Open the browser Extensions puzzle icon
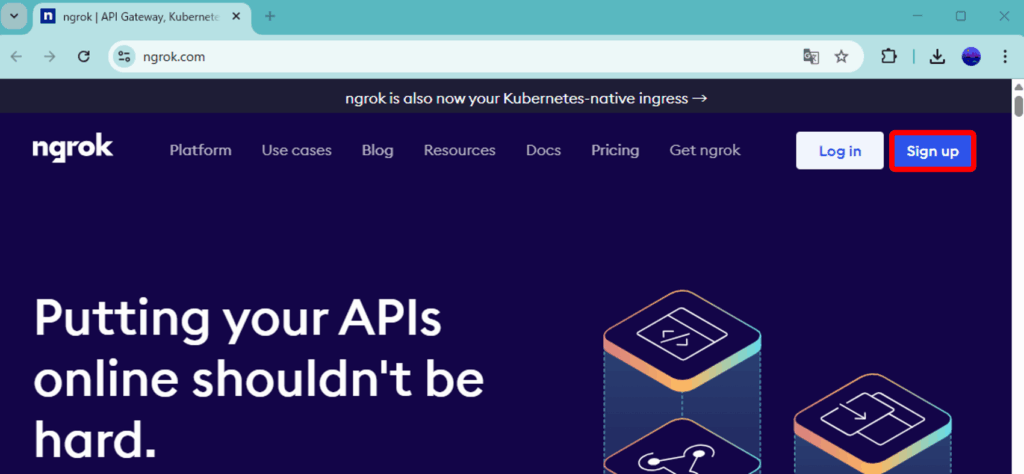The height and width of the screenshot is (474, 1024). pyautogui.click(x=889, y=57)
